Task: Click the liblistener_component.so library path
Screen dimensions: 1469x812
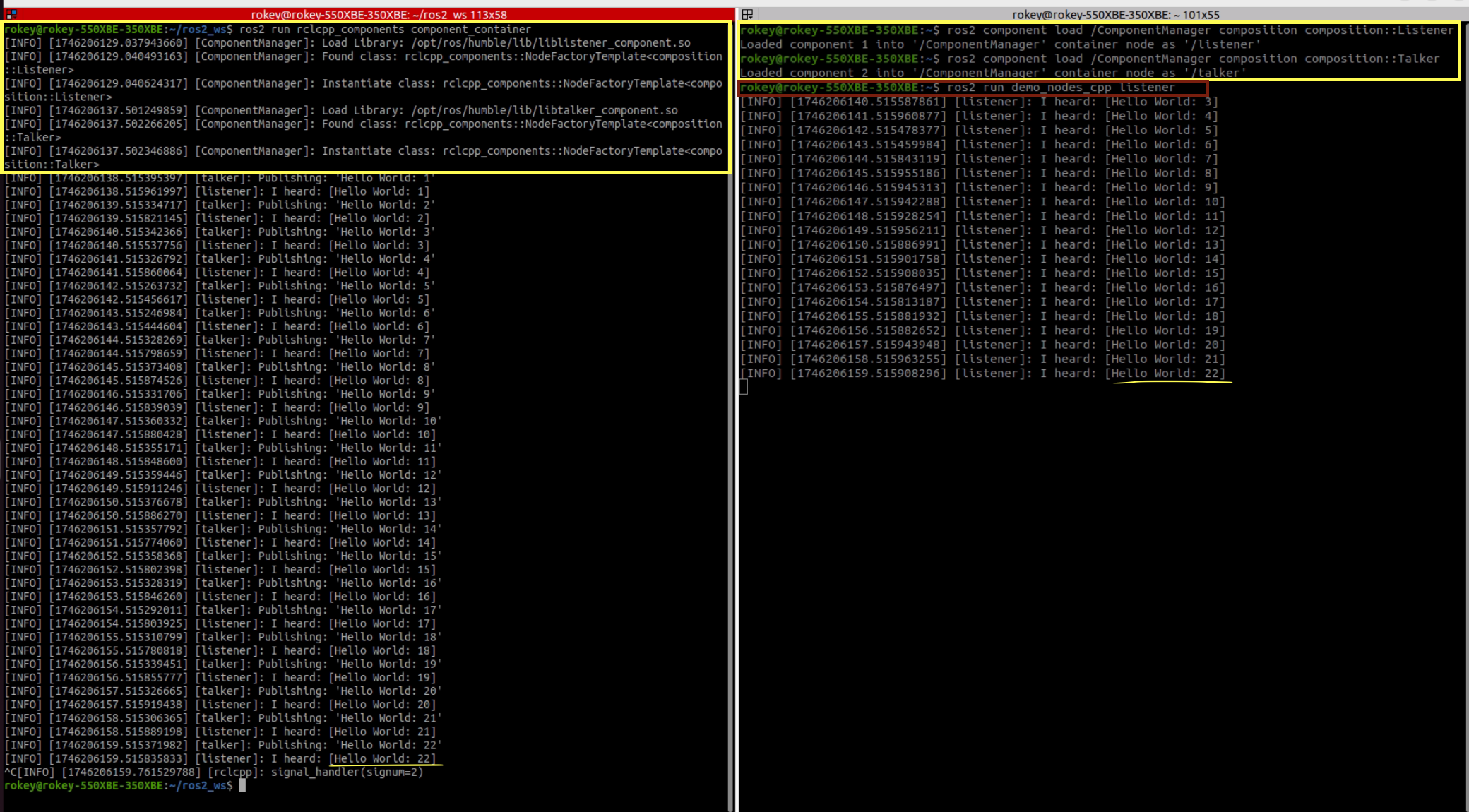Action: pos(551,43)
